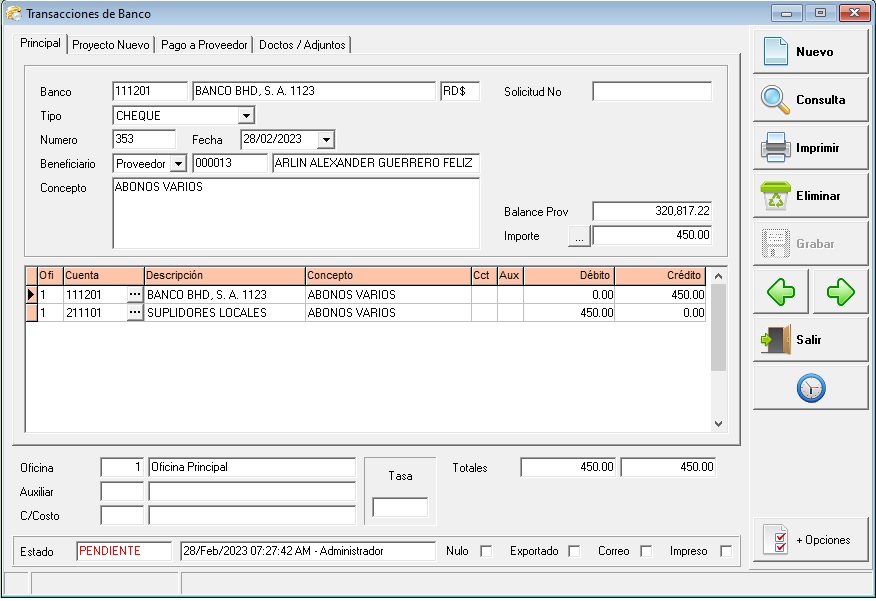Viewport: 876px width, 601px height.
Task: Open the Doctos / Adjuntos tab
Action: click(x=302, y=45)
